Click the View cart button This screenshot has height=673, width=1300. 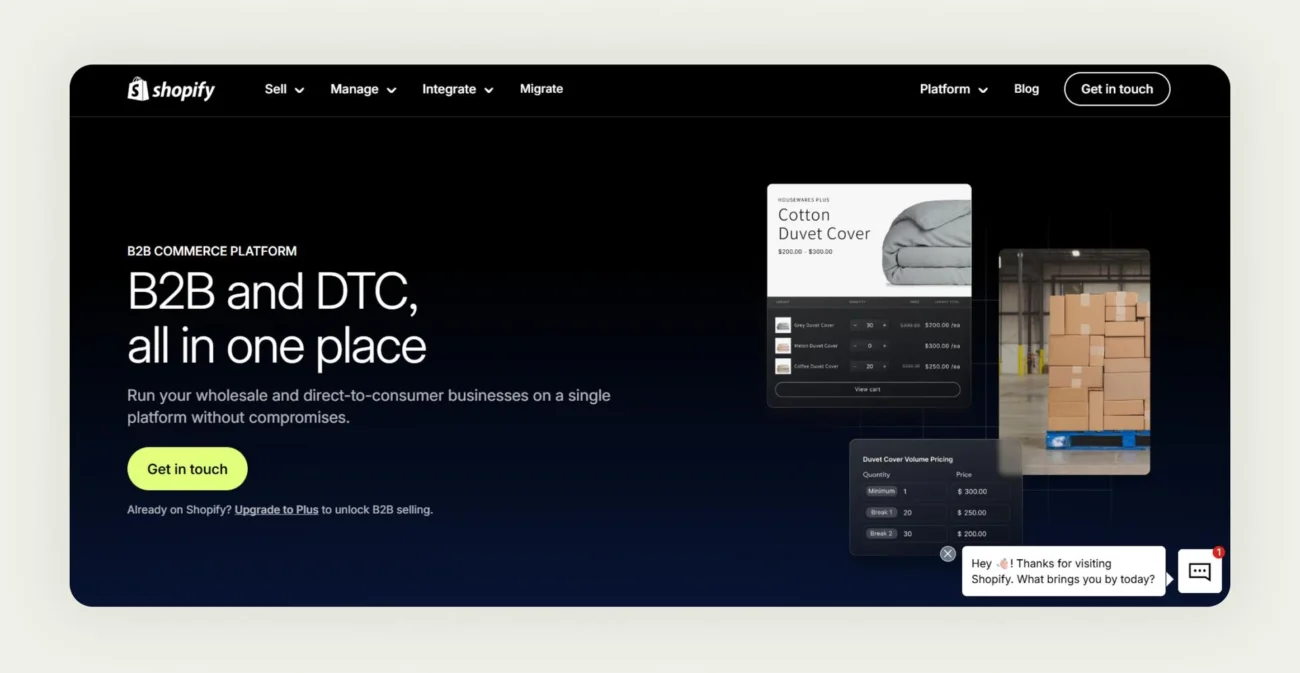[868, 389]
